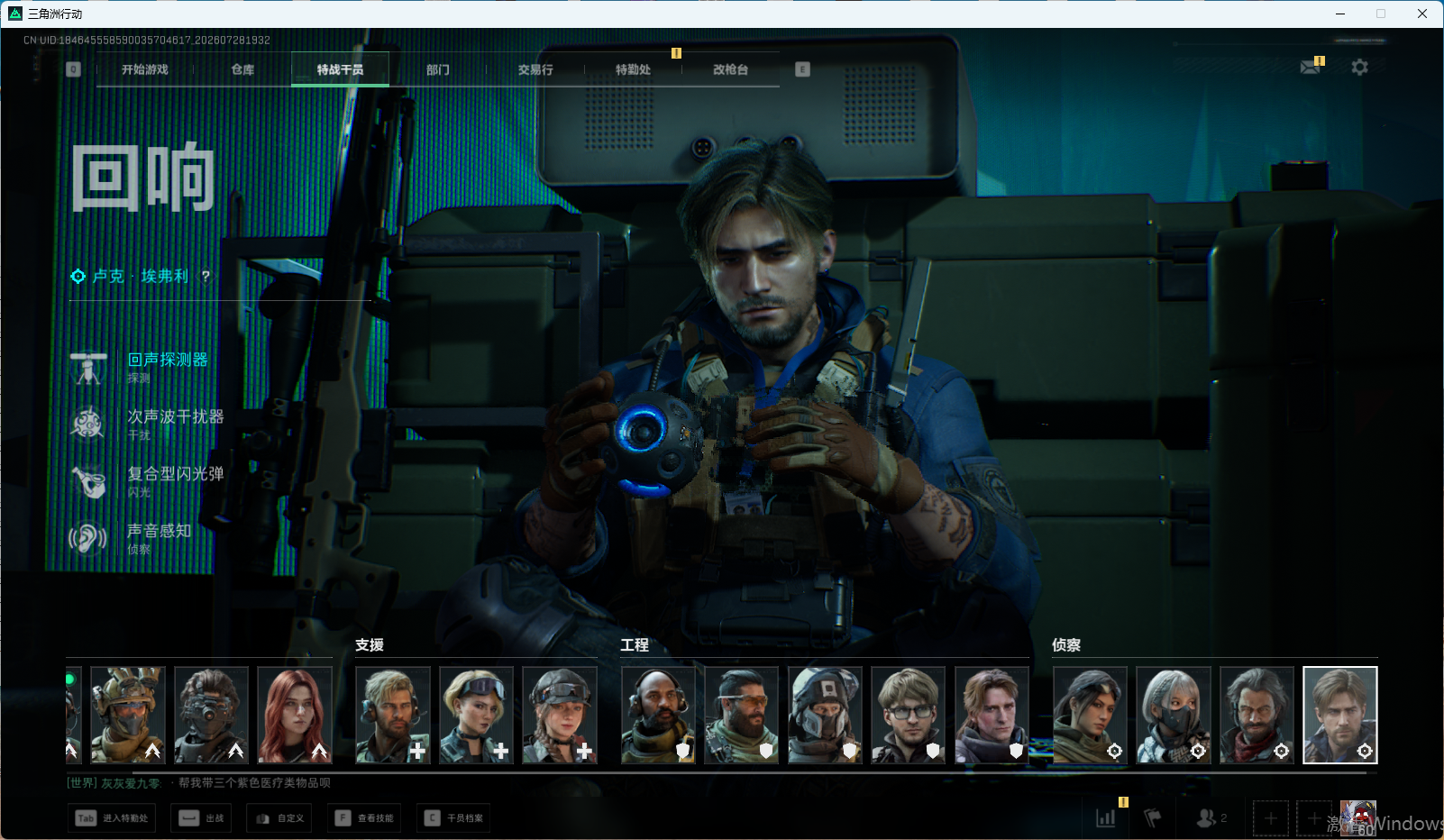Viewport: 1444px width, 840px height.
Task: Select the engineer operator wearing black-framed glasses
Action: 909,715
